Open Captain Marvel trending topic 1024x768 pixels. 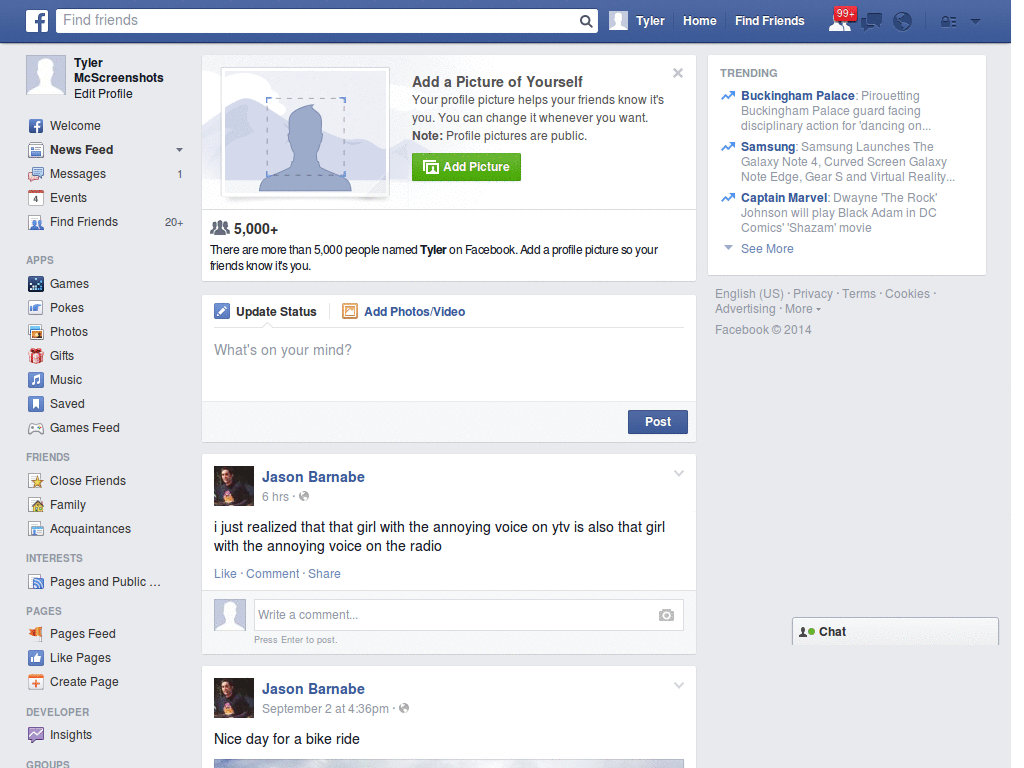784,198
